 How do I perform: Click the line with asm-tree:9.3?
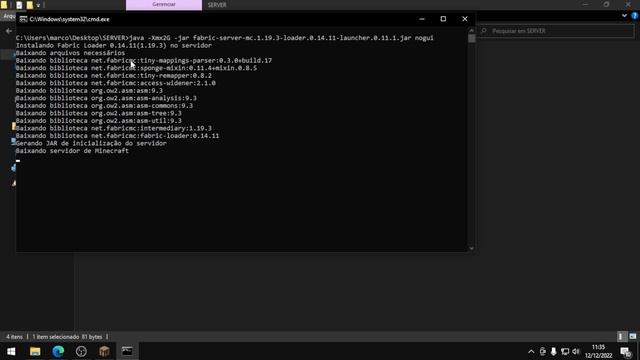(x=98, y=113)
